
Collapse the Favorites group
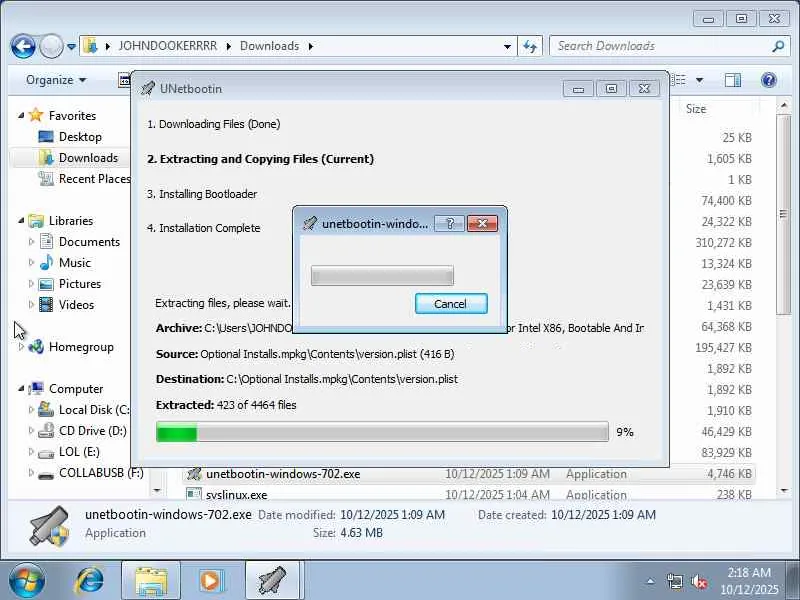[21, 116]
